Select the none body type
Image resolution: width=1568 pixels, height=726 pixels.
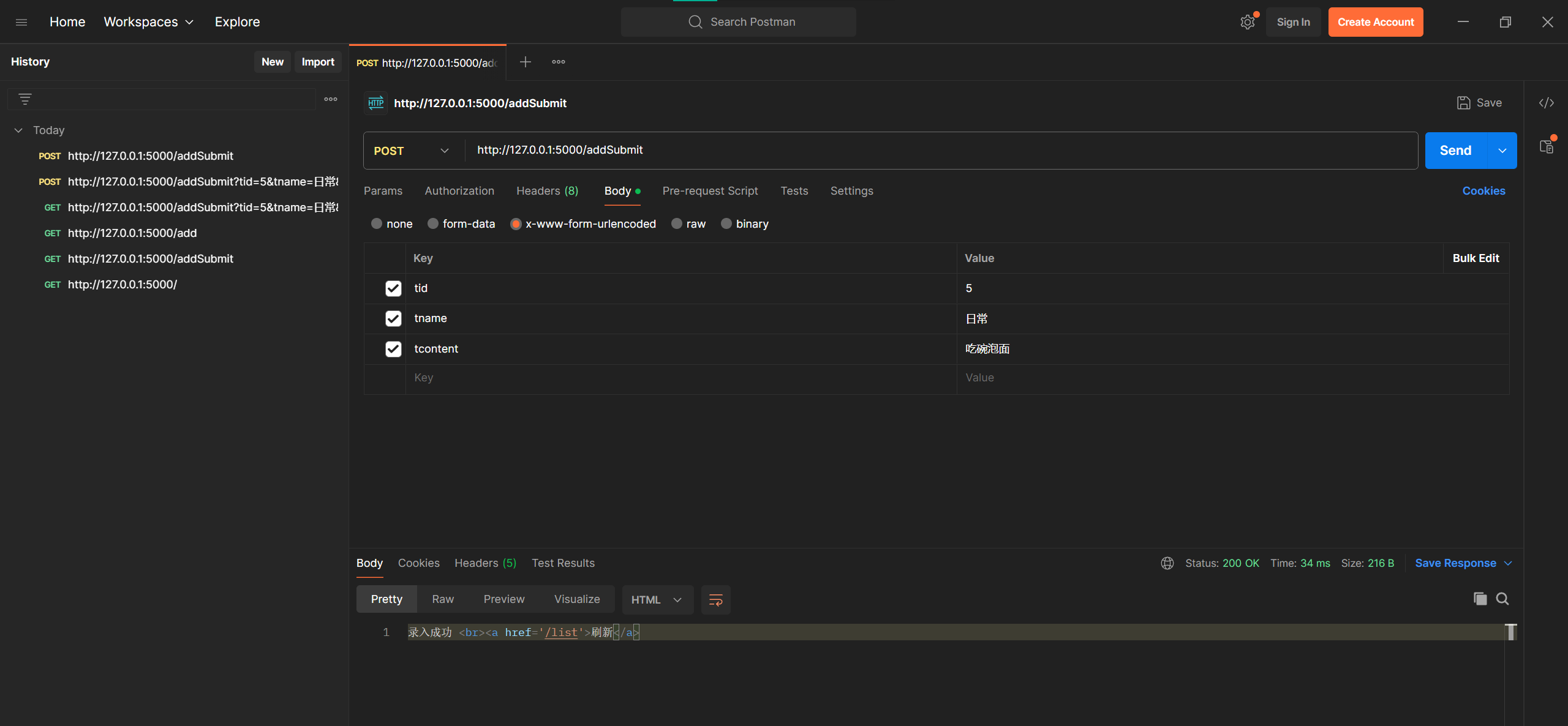coord(377,224)
